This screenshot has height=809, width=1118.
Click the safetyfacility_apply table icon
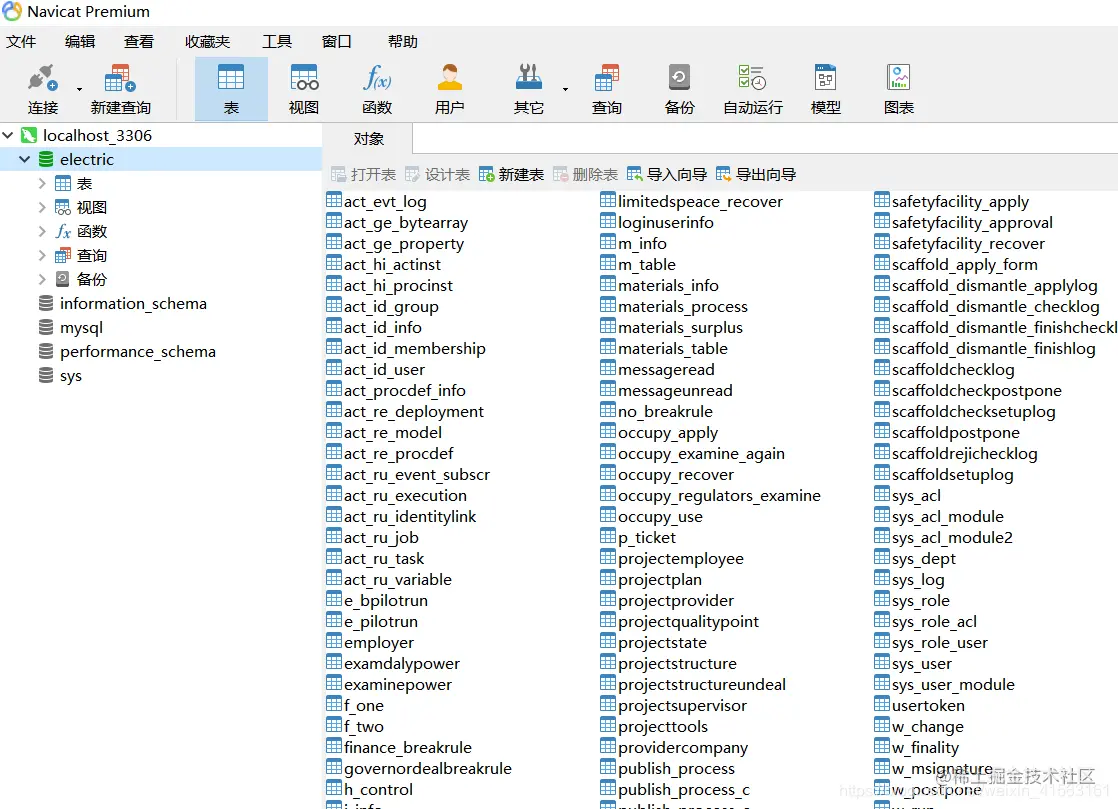click(x=881, y=200)
